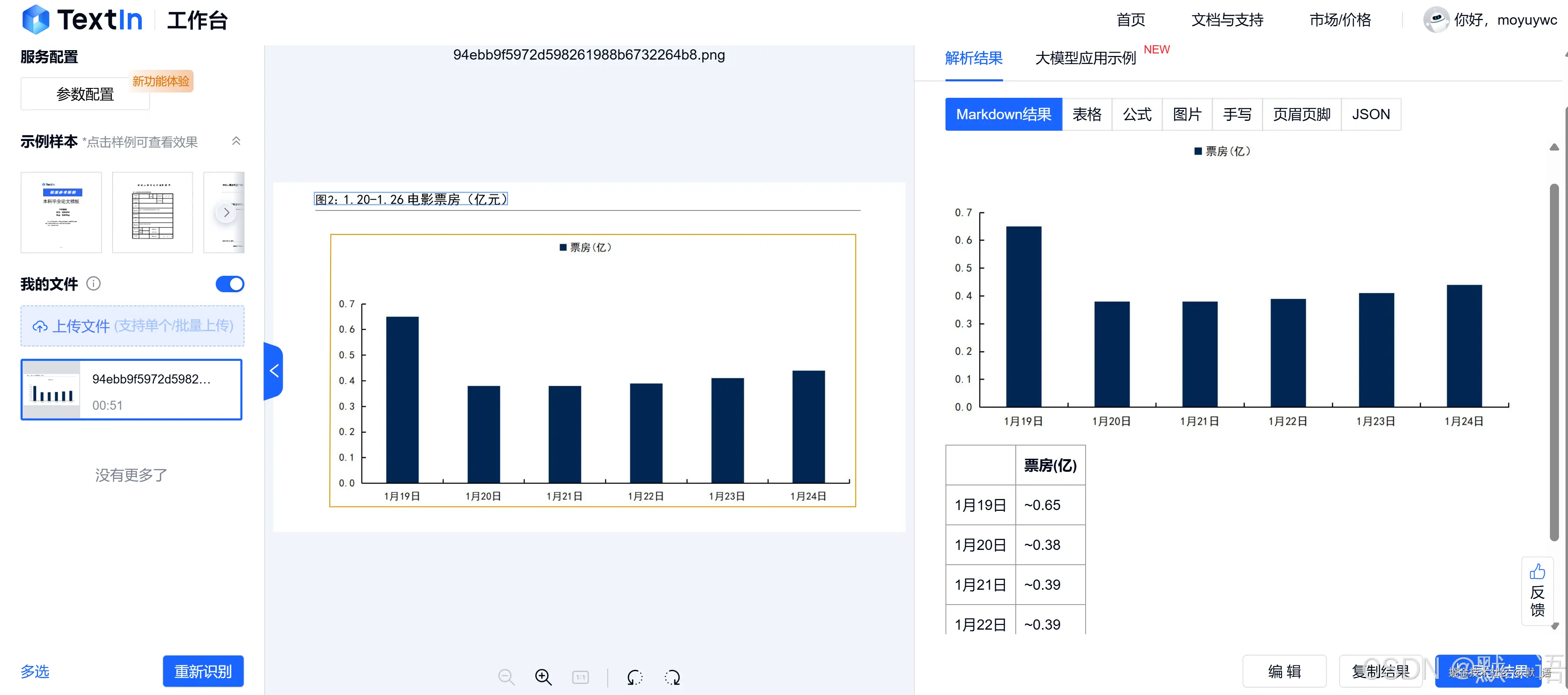
Task: Collapse the 示例样本 sample section
Action: (236, 141)
